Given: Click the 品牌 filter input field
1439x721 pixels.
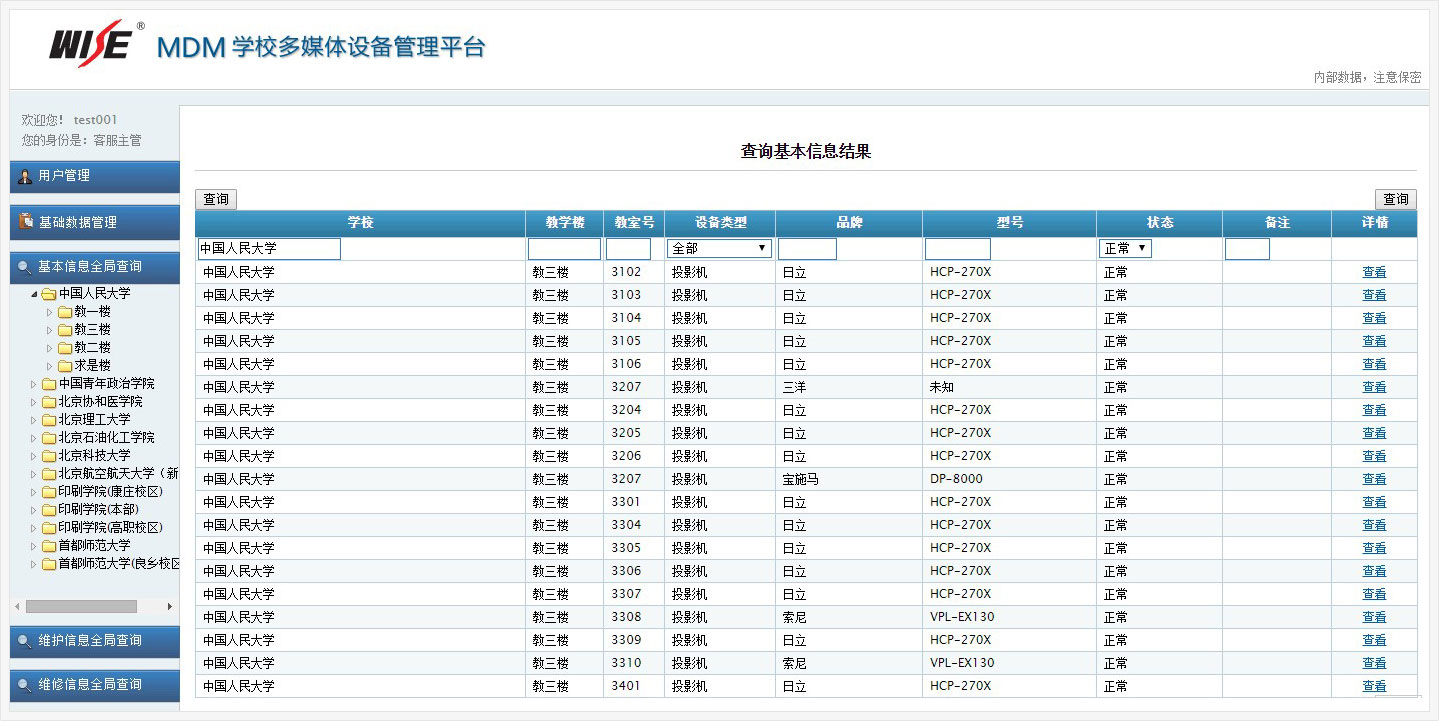Looking at the screenshot, I should [807, 249].
